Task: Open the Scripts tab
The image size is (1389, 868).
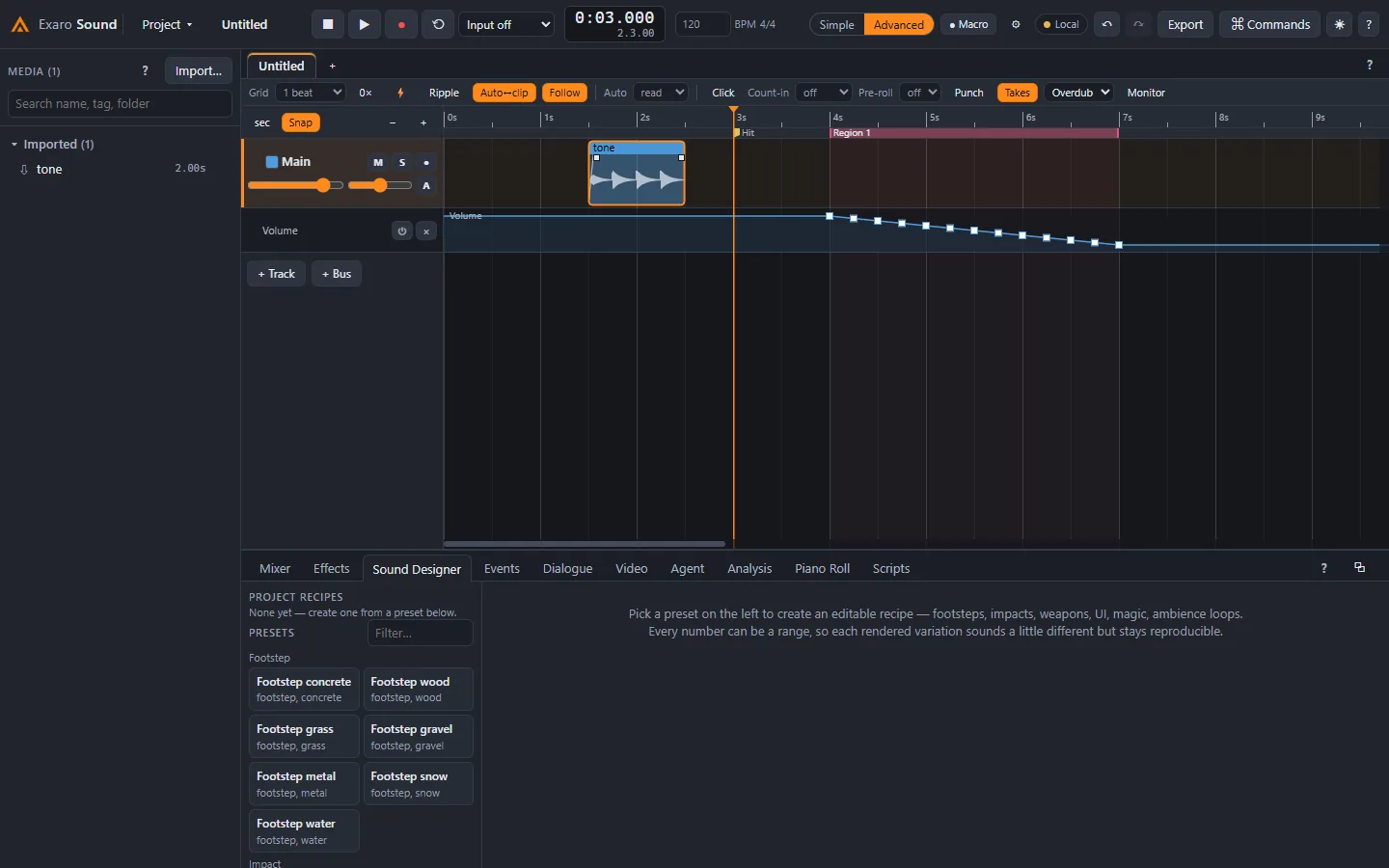Action: pos(891,568)
